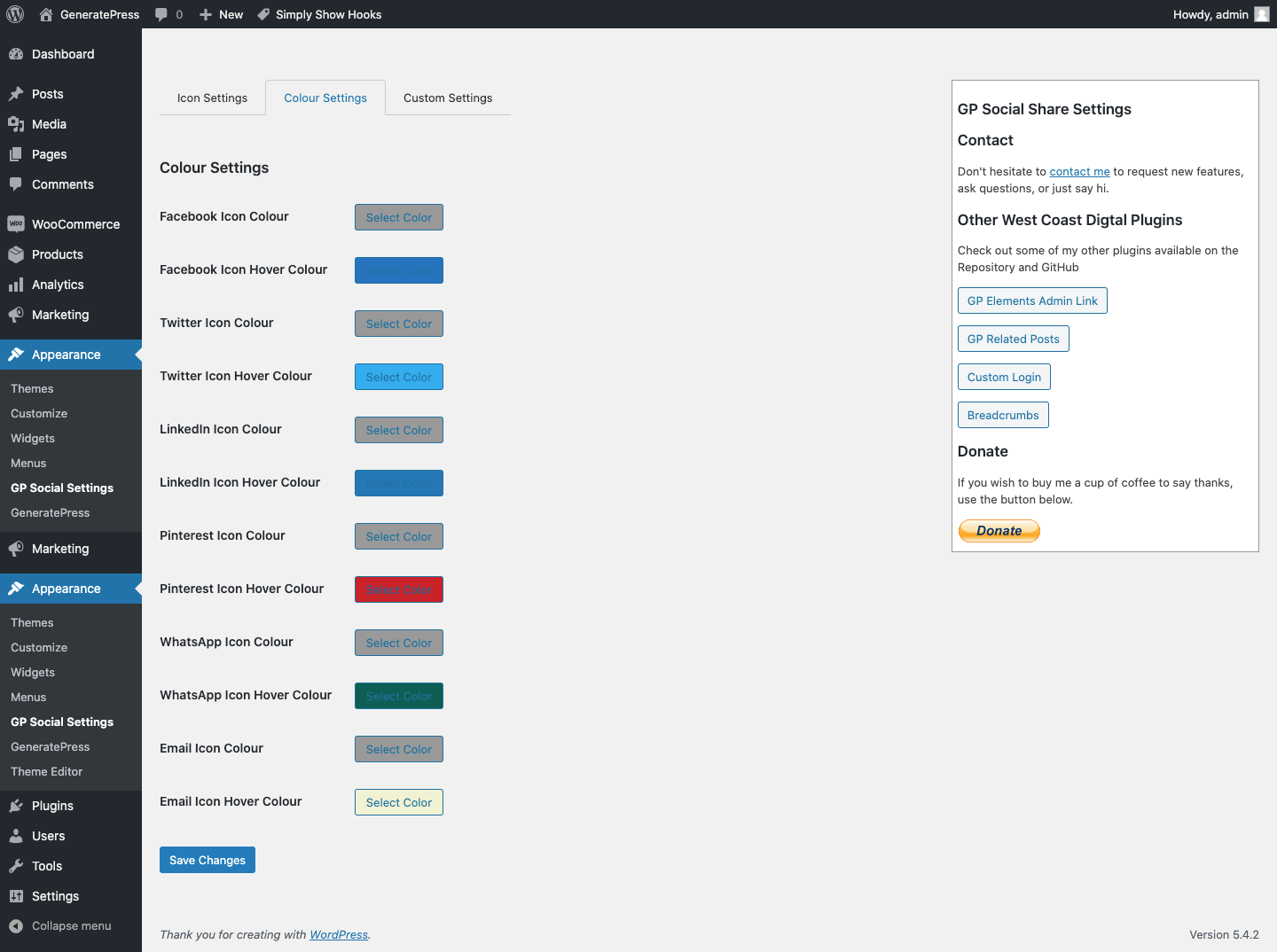Click the Simply Show Hooks tag icon
This screenshot has height=952, width=1277.
point(263,14)
